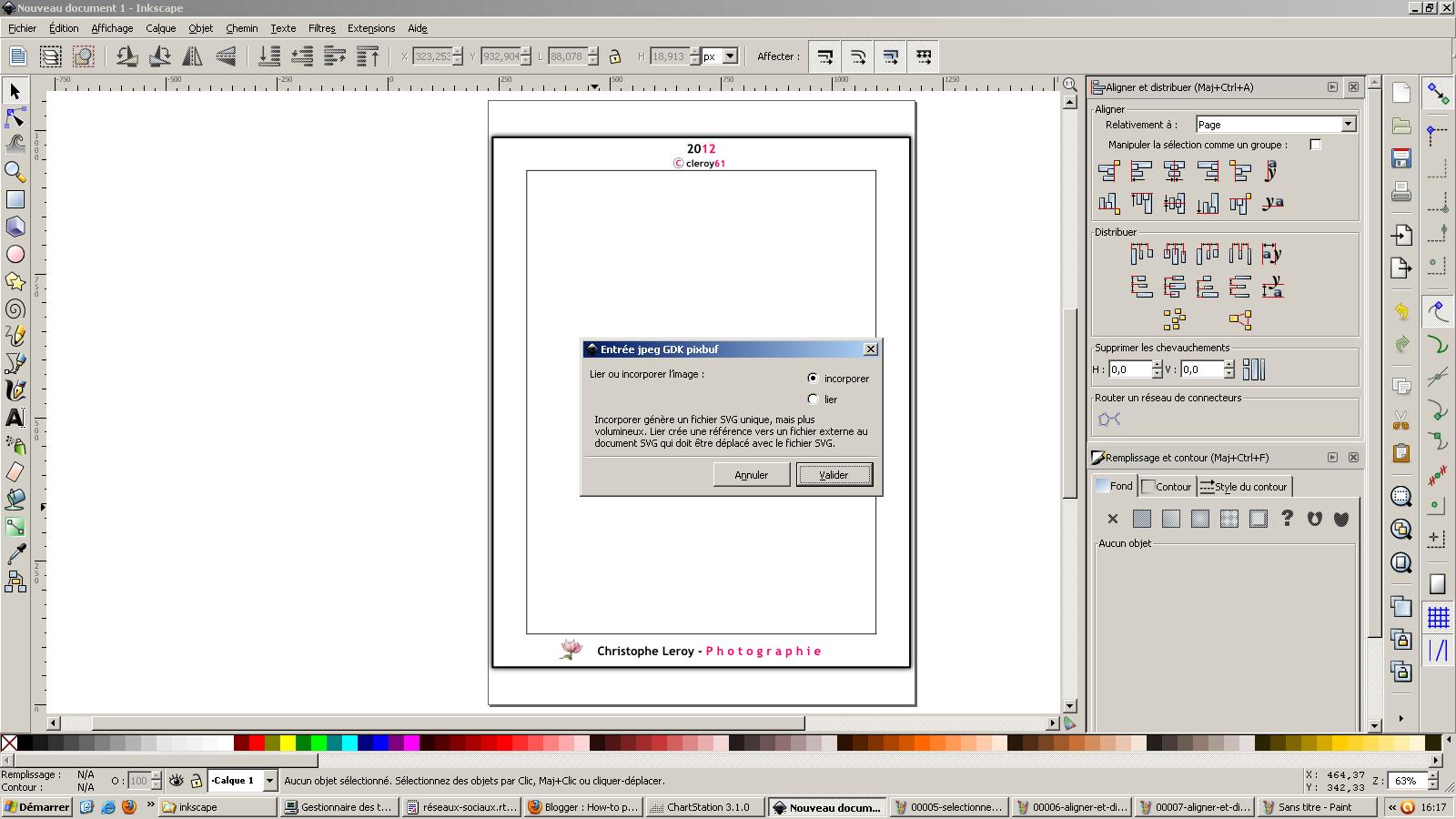Click the Valider button in the dialog
Image resolution: width=1456 pixels, height=819 pixels.
pyautogui.click(x=834, y=474)
